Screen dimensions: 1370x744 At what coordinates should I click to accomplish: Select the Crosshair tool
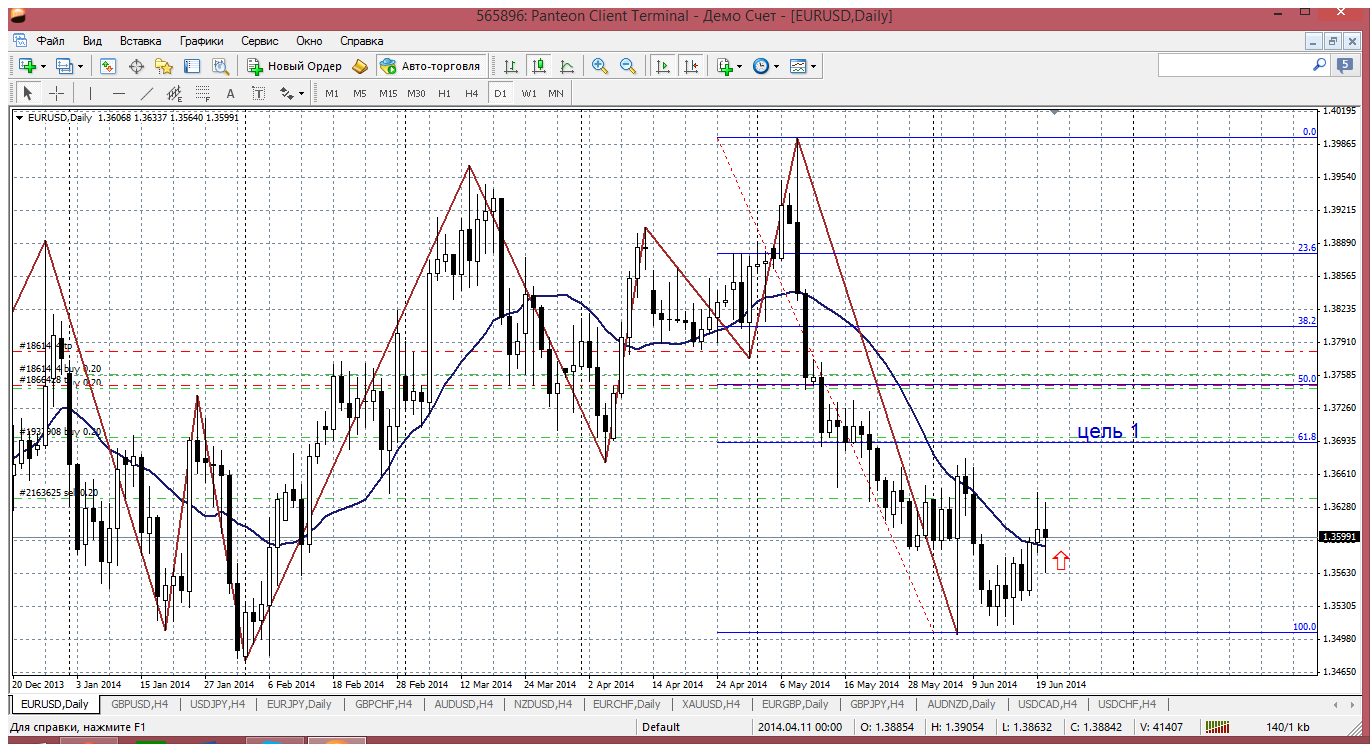coord(57,93)
